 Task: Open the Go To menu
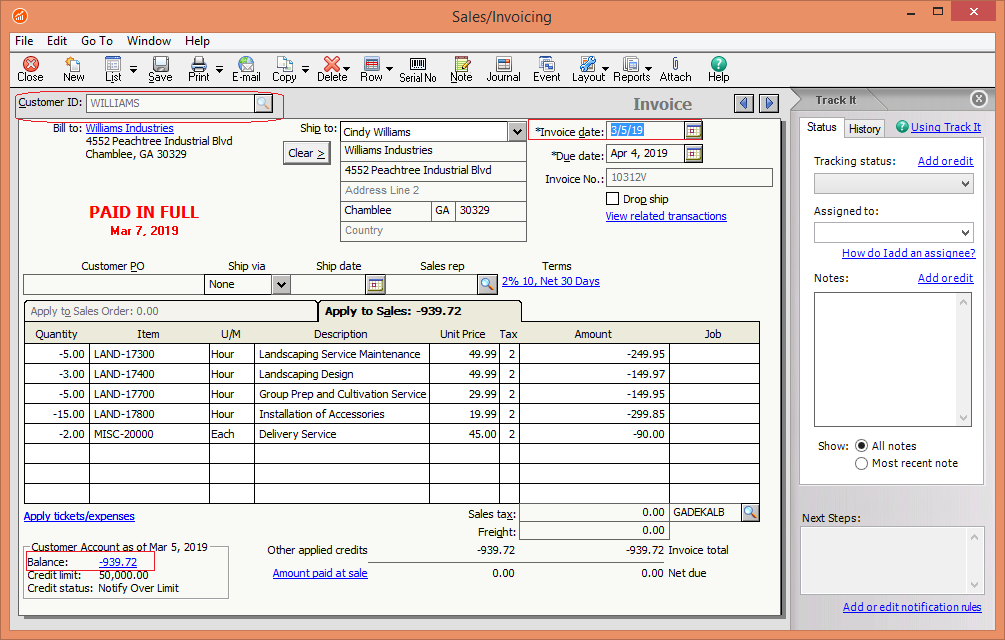coord(97,41)
